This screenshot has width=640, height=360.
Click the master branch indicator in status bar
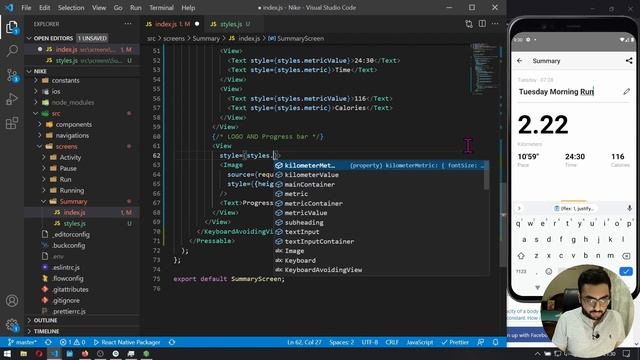(x=22, y=342)
